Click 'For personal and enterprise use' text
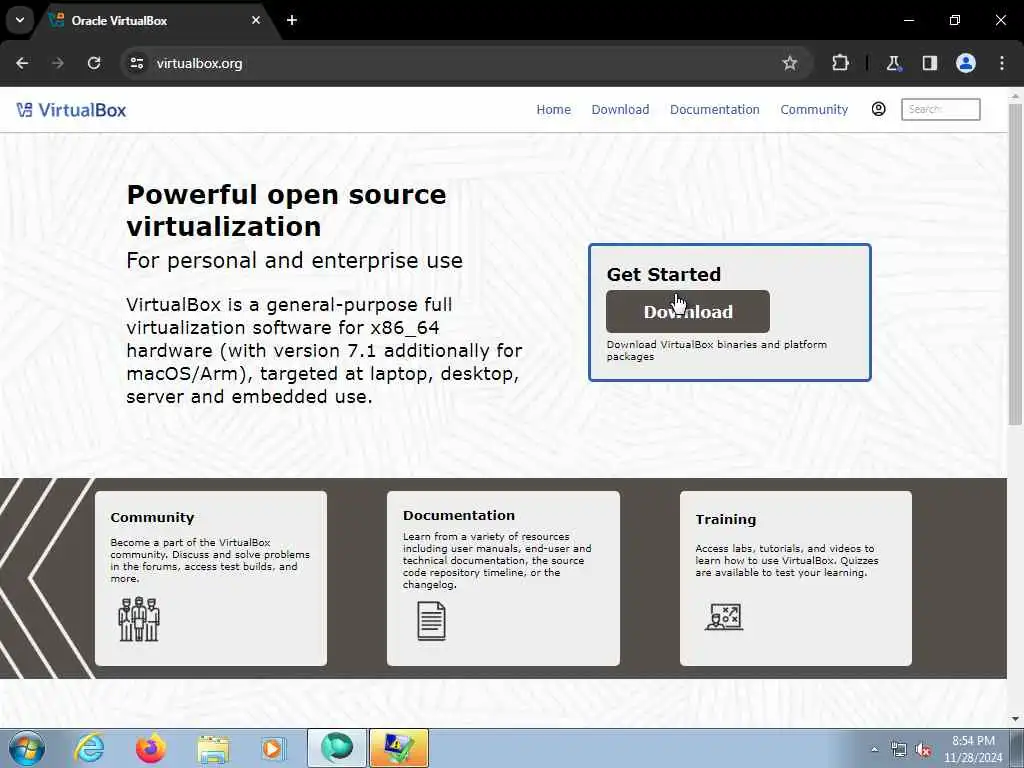Viewport: 1024px width, 768px height. click(295, 261)
